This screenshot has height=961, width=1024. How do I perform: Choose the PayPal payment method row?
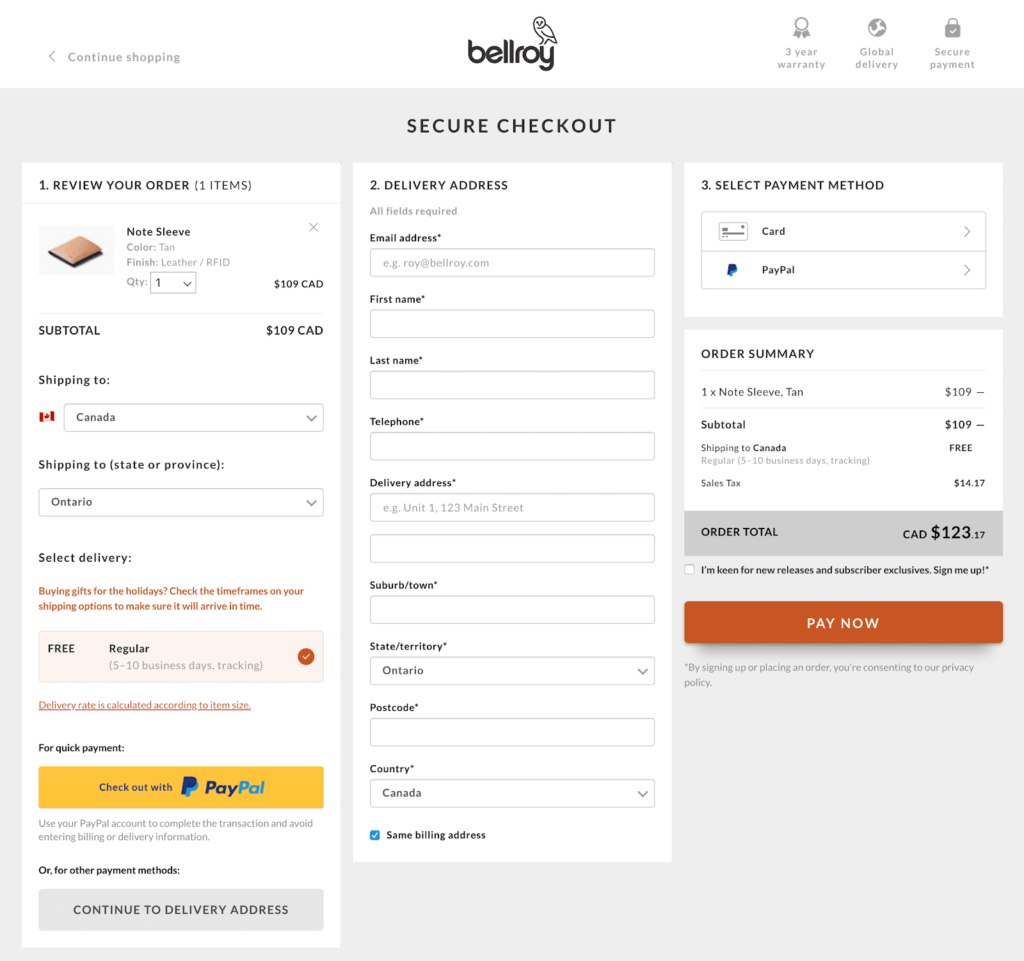tap(843, 270)
